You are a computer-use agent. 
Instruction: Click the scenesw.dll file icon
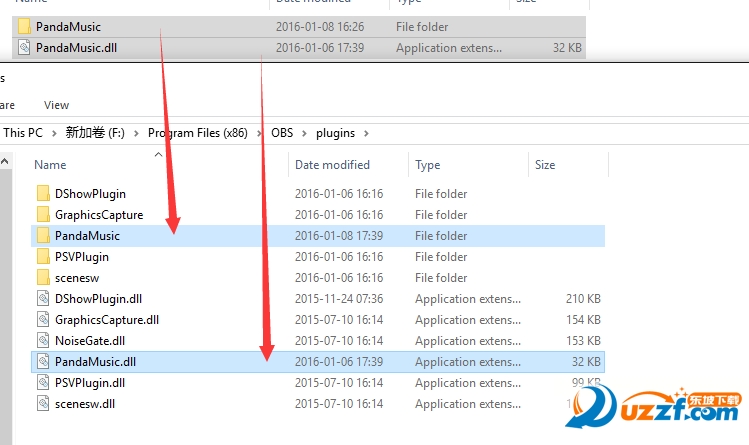click(43, 404)
